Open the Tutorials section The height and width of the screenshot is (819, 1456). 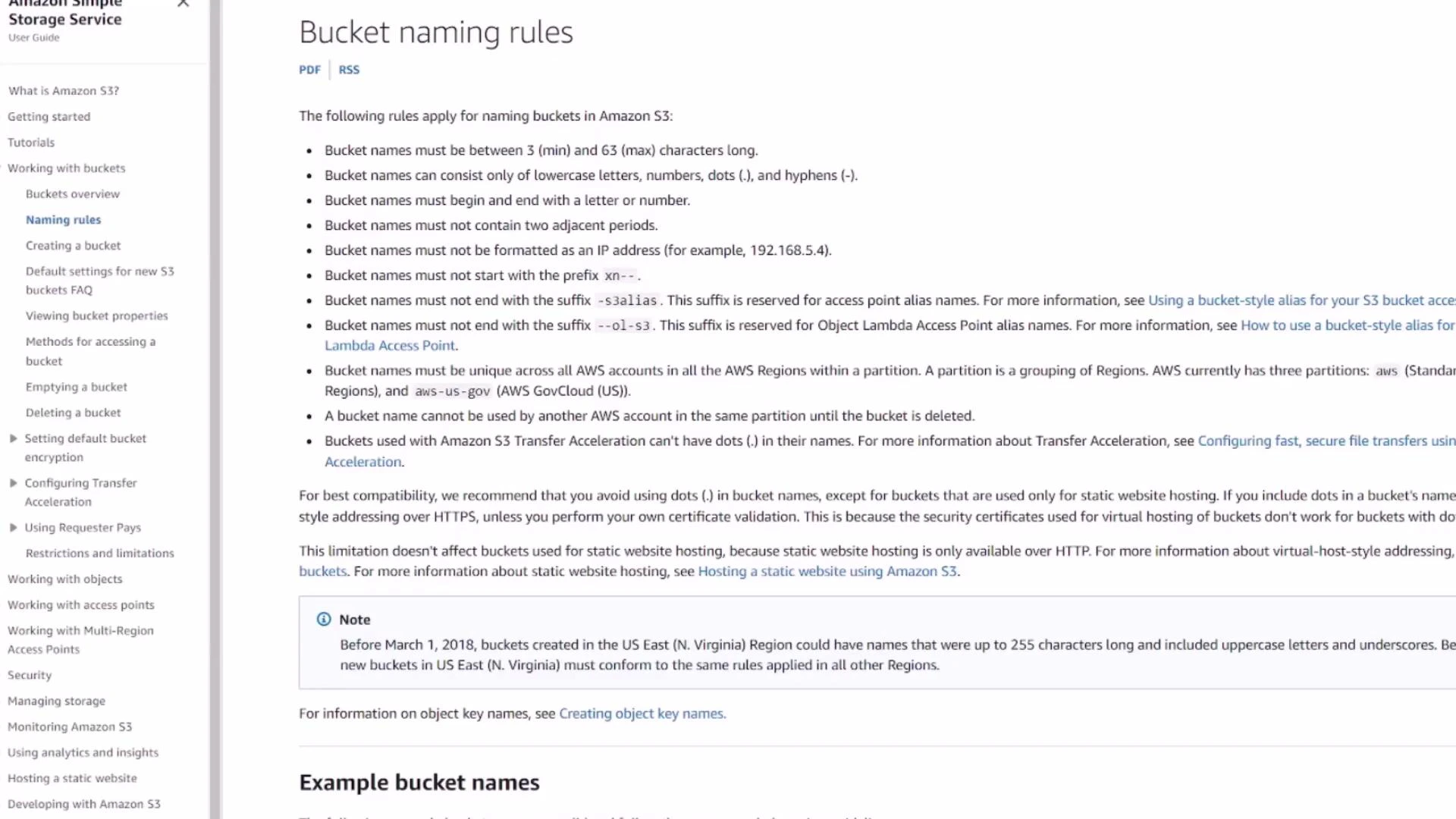[x=31, y=142]
